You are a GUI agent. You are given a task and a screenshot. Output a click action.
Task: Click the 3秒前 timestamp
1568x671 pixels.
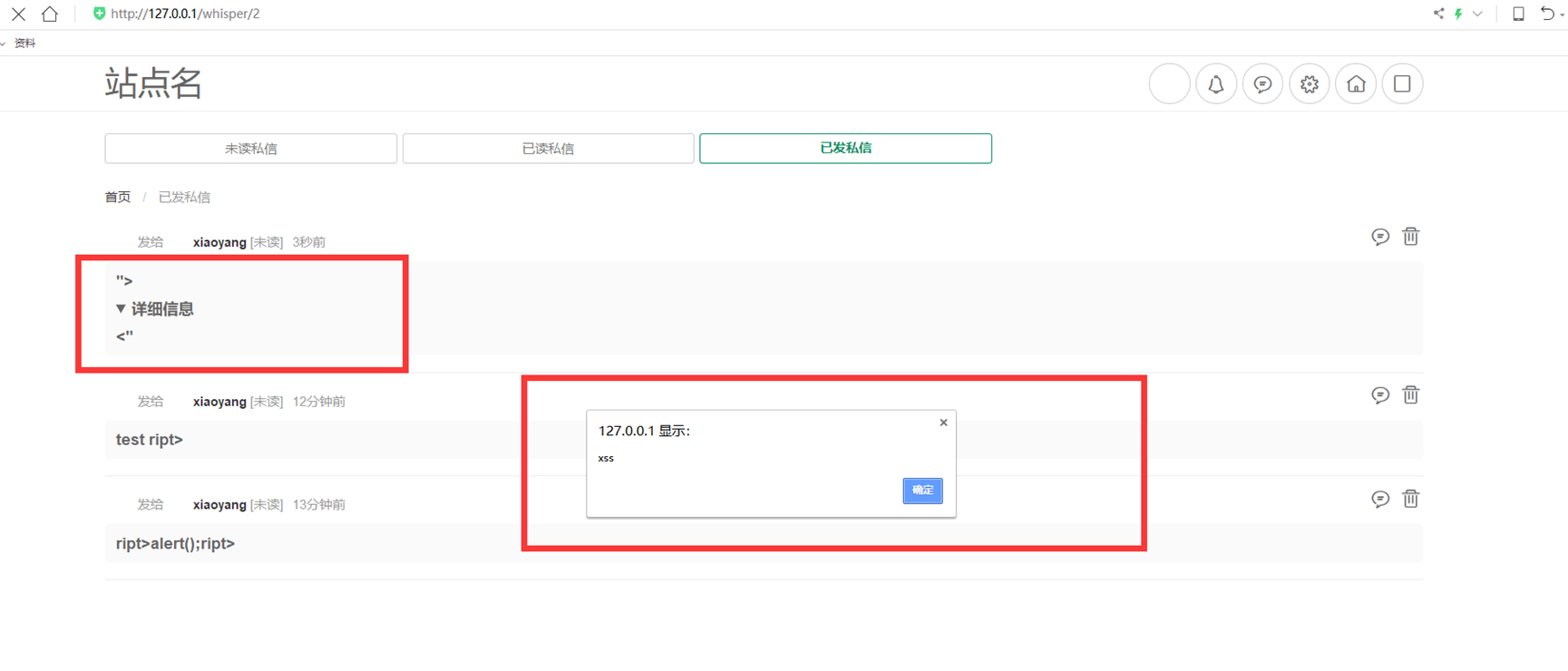point(308,242)
